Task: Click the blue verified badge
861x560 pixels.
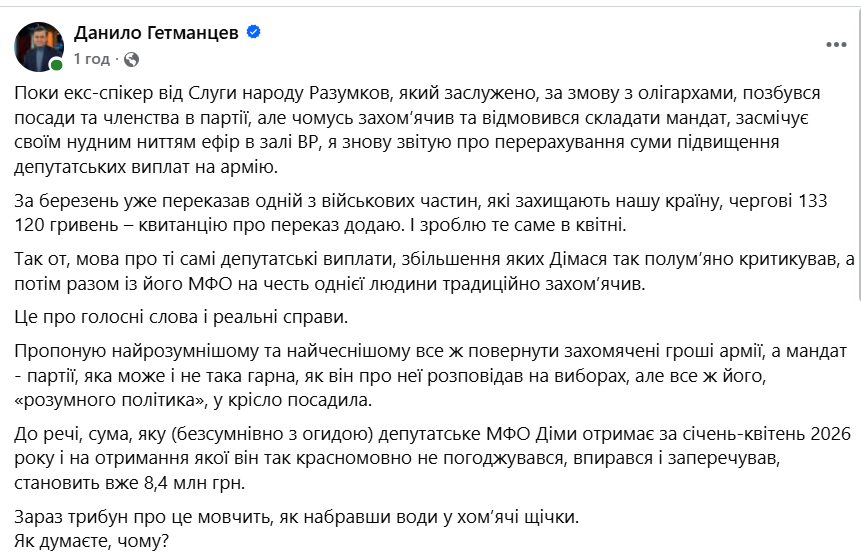Action: (x=254, y=32)
